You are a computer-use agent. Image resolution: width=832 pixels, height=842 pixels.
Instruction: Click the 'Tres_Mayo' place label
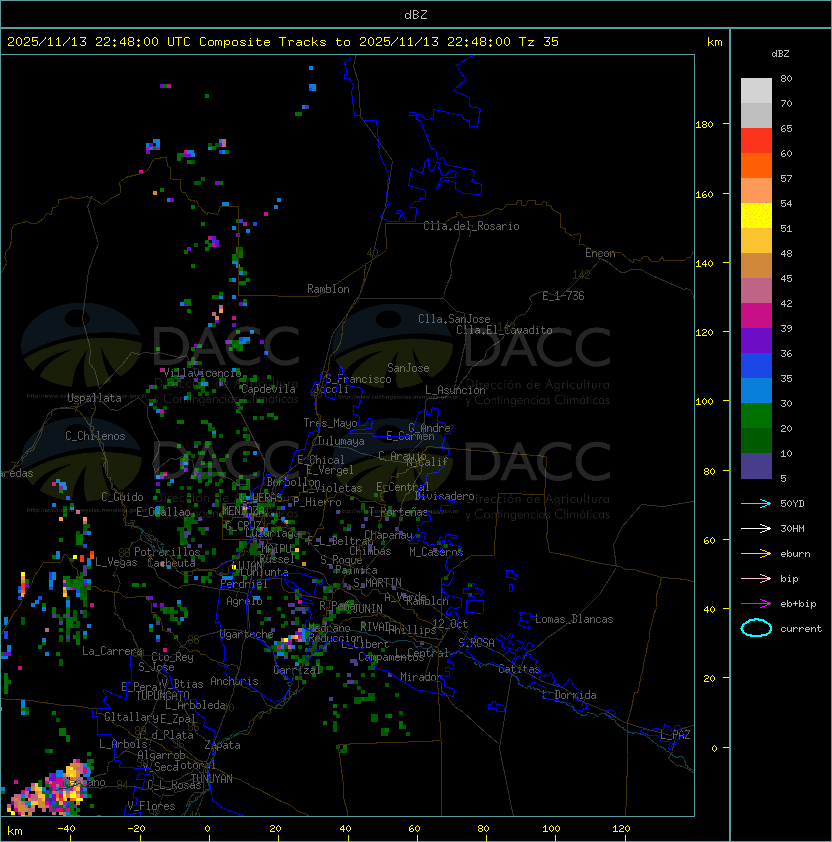330,423
